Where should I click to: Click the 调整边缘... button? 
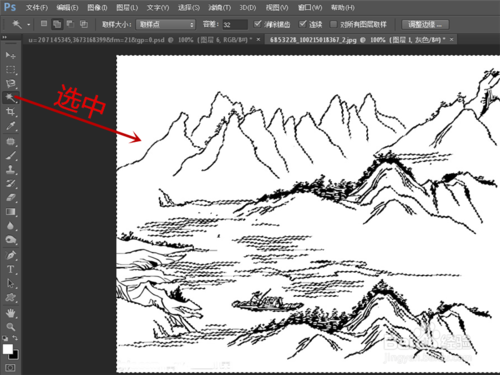[425, 24]
